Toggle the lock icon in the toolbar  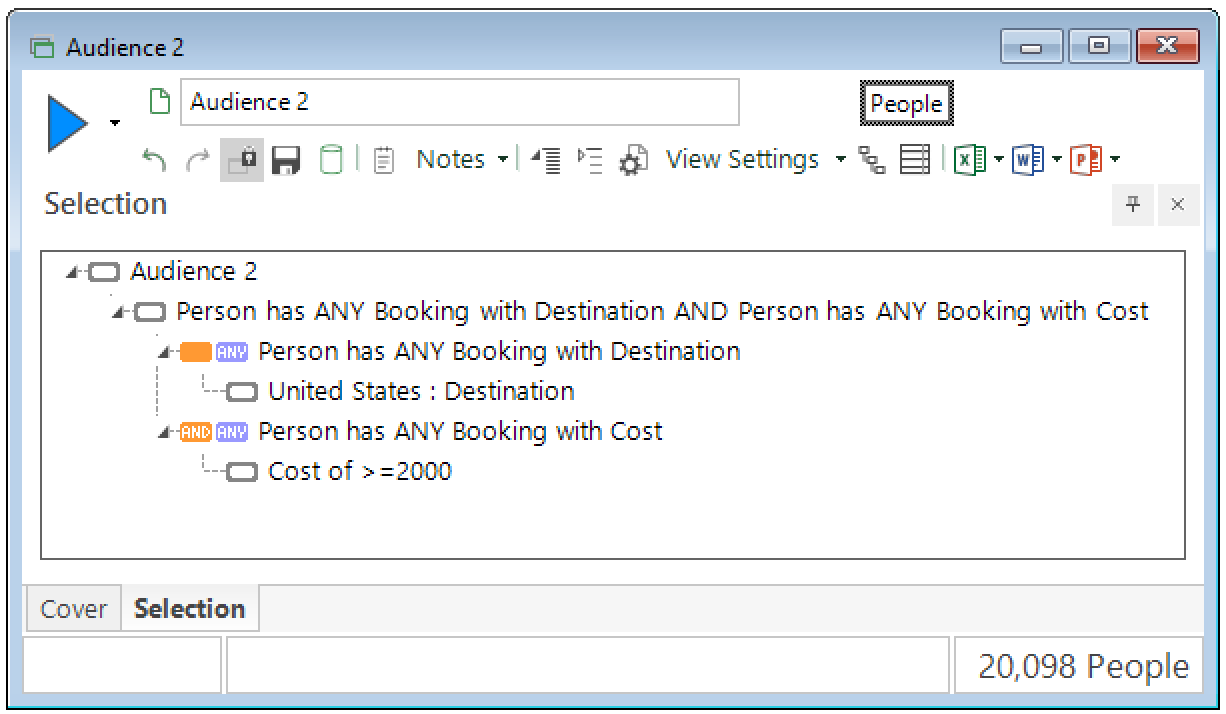pos(242,160)
